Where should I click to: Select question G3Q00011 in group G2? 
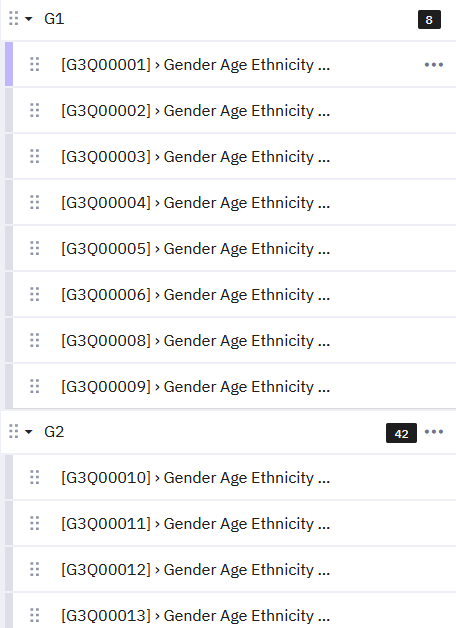coord(235,523)
